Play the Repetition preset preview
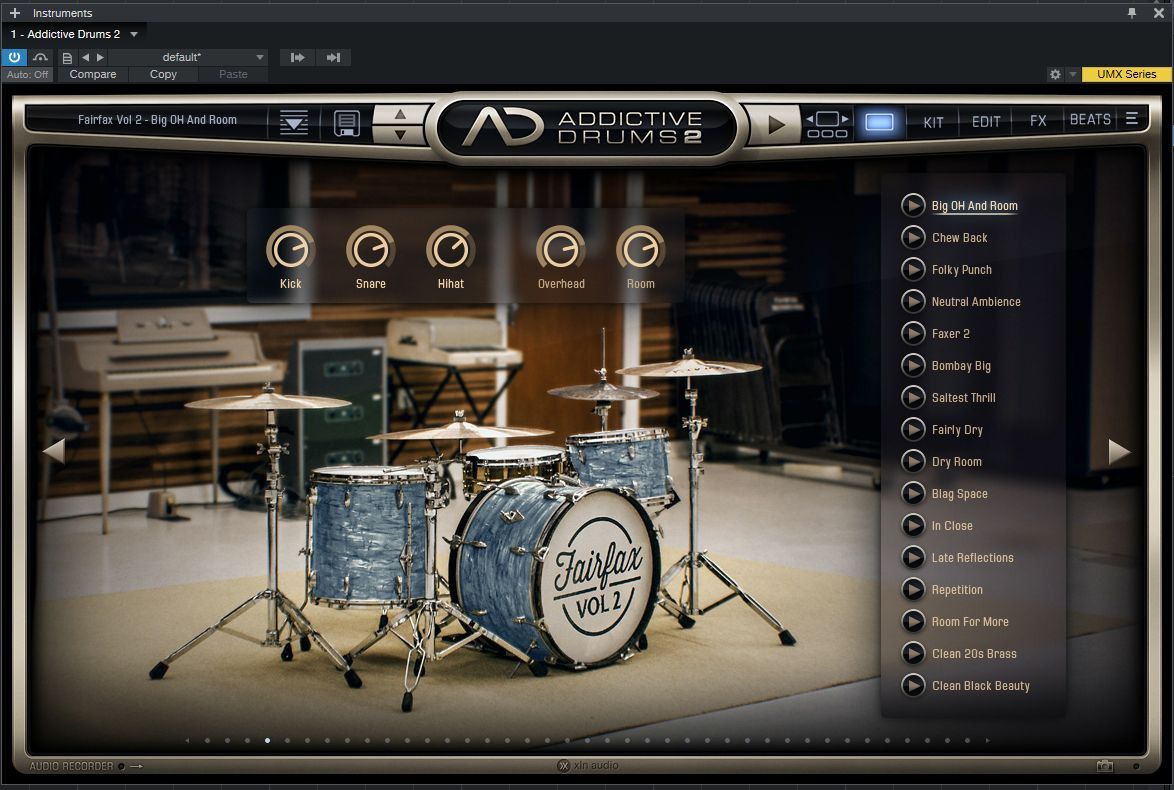The image size is (1174, 790). [913, 589]
